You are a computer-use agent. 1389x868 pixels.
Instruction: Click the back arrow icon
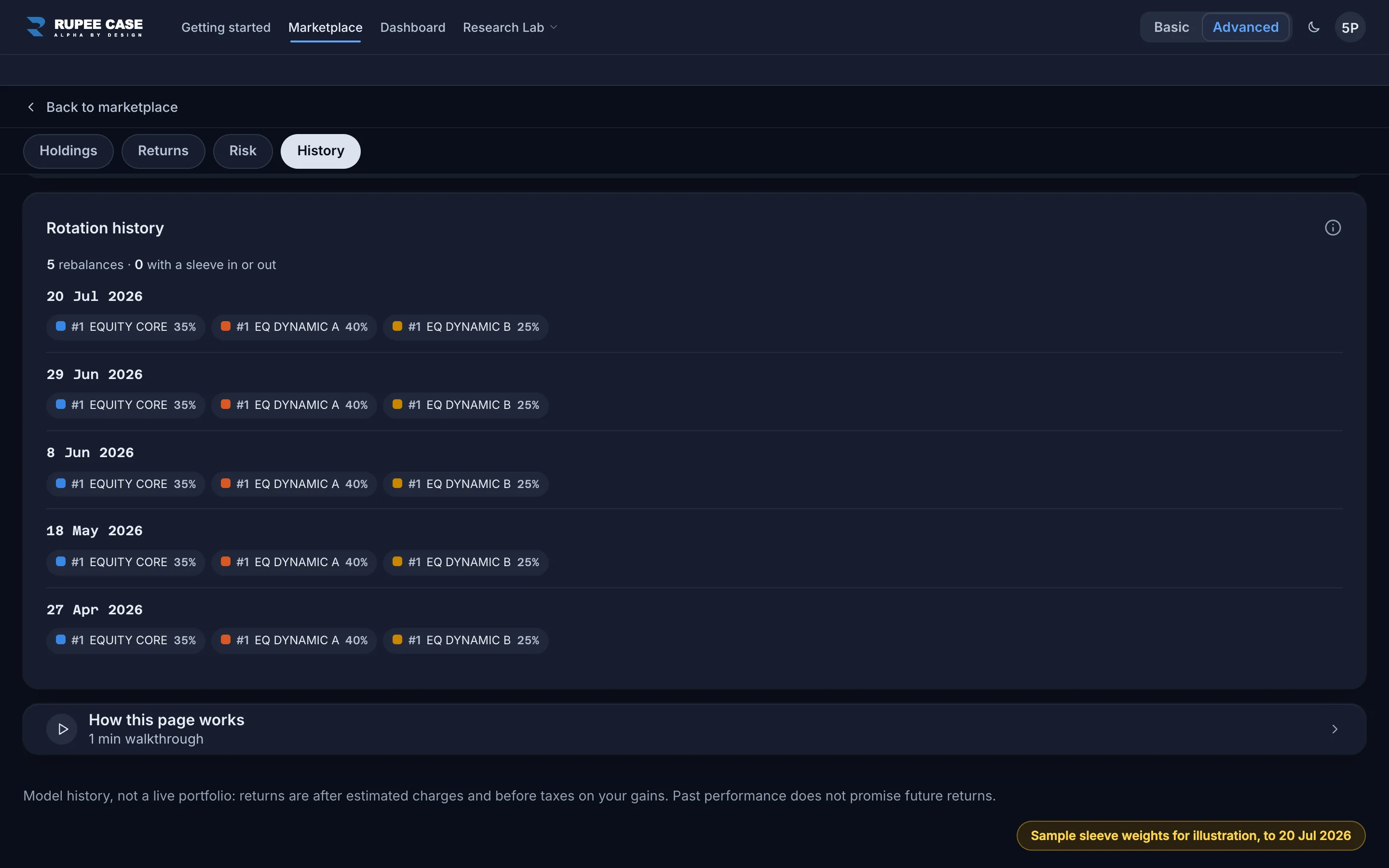tap(31, 108)
